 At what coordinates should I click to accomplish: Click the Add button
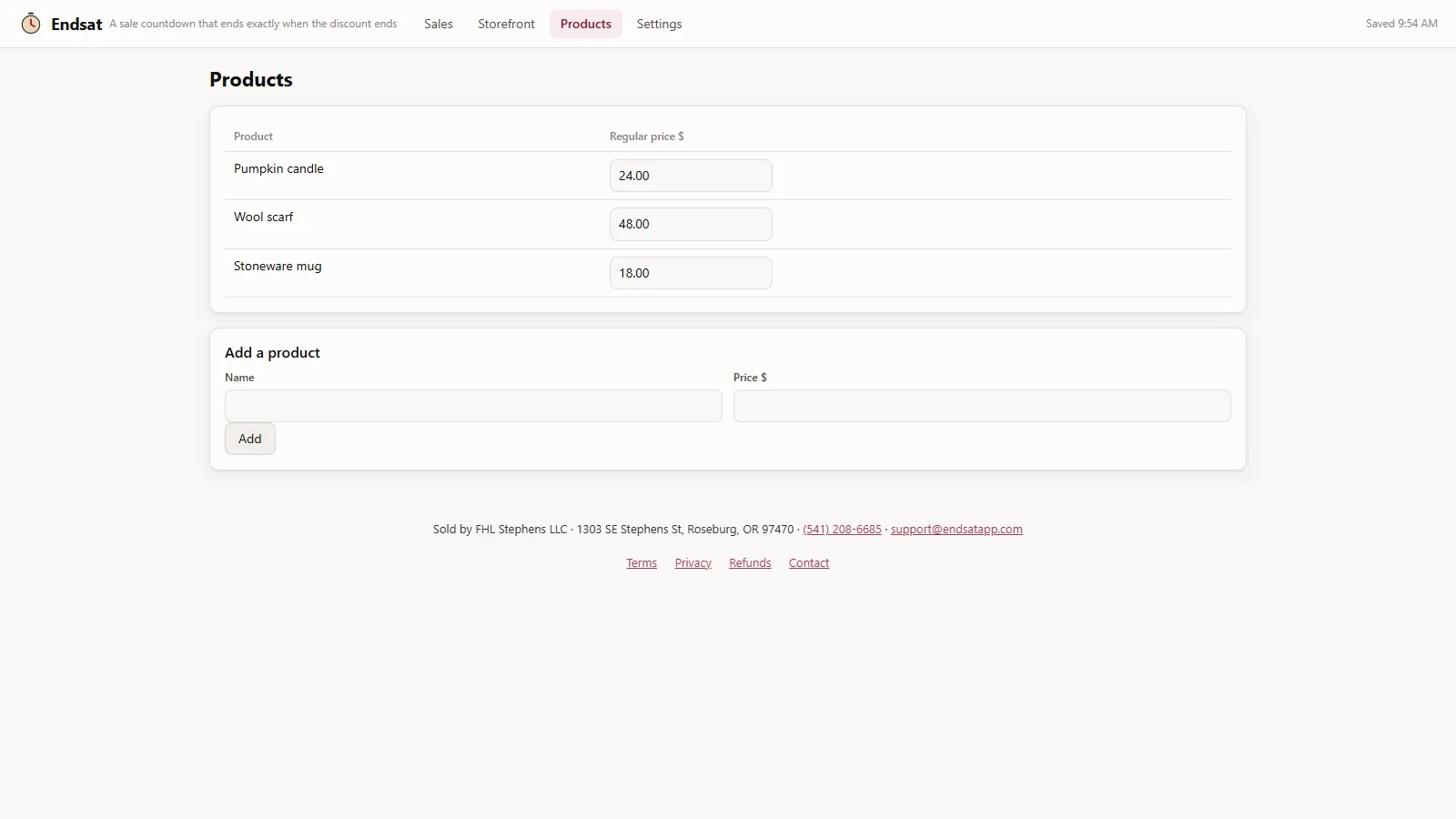pos(250,439)
